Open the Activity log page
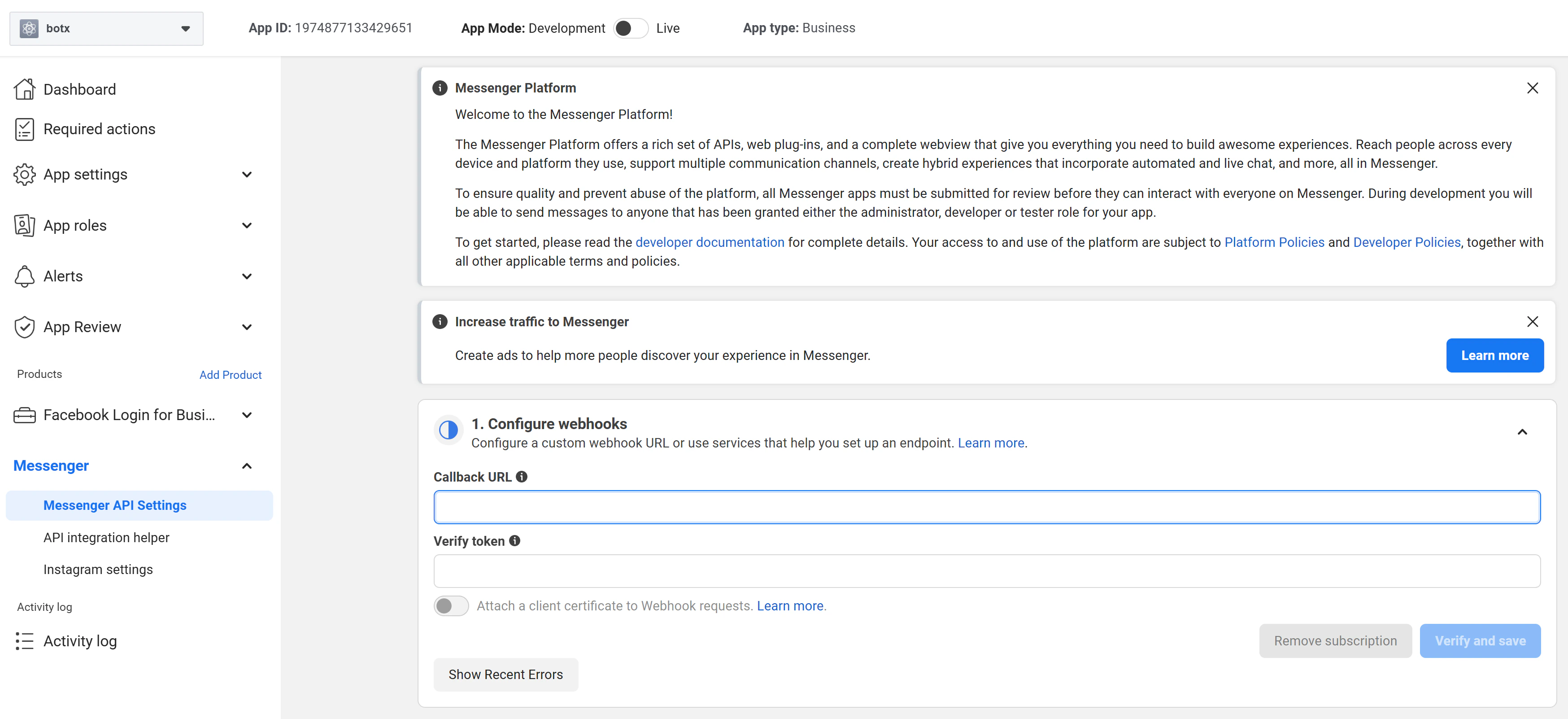This screenshot has height=719, width=1568. pos(80,641)
